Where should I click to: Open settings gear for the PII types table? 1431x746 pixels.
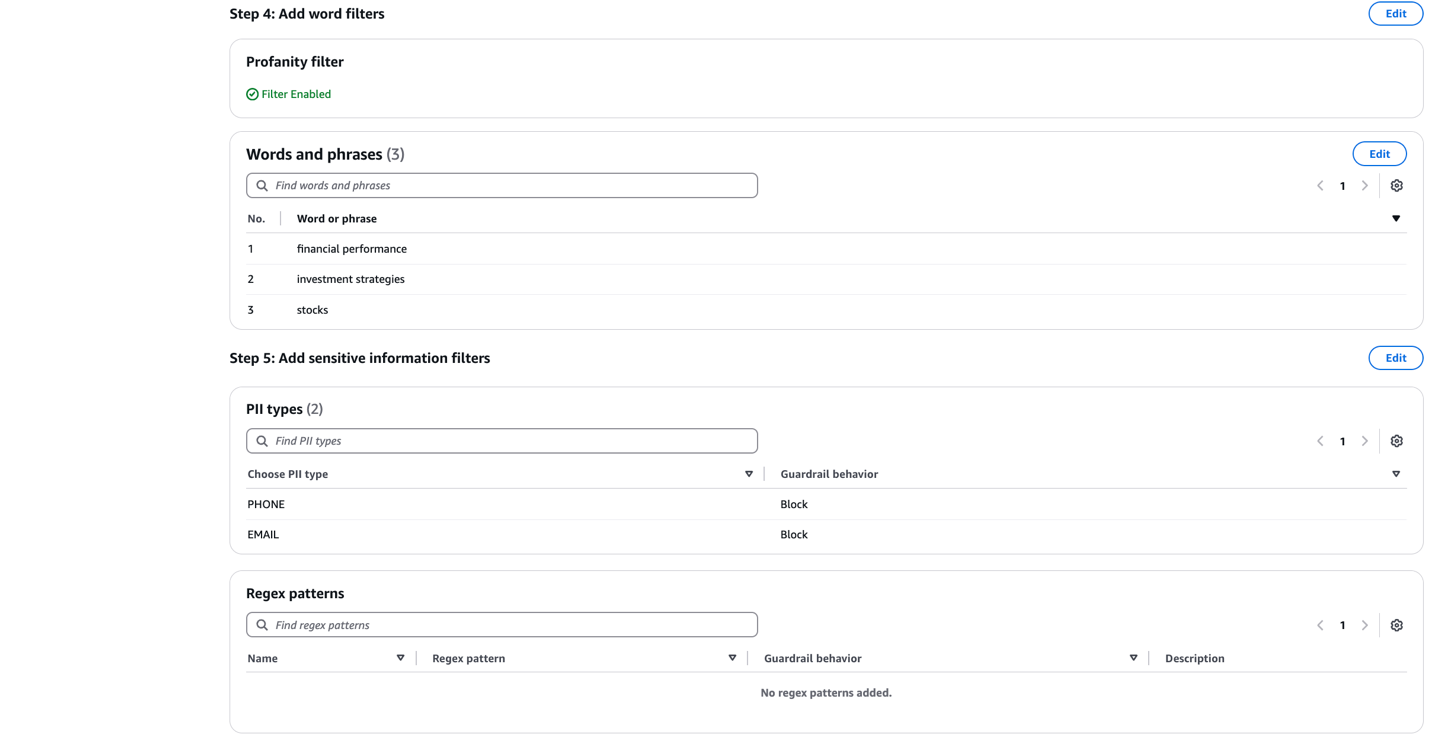[1396, 440]
